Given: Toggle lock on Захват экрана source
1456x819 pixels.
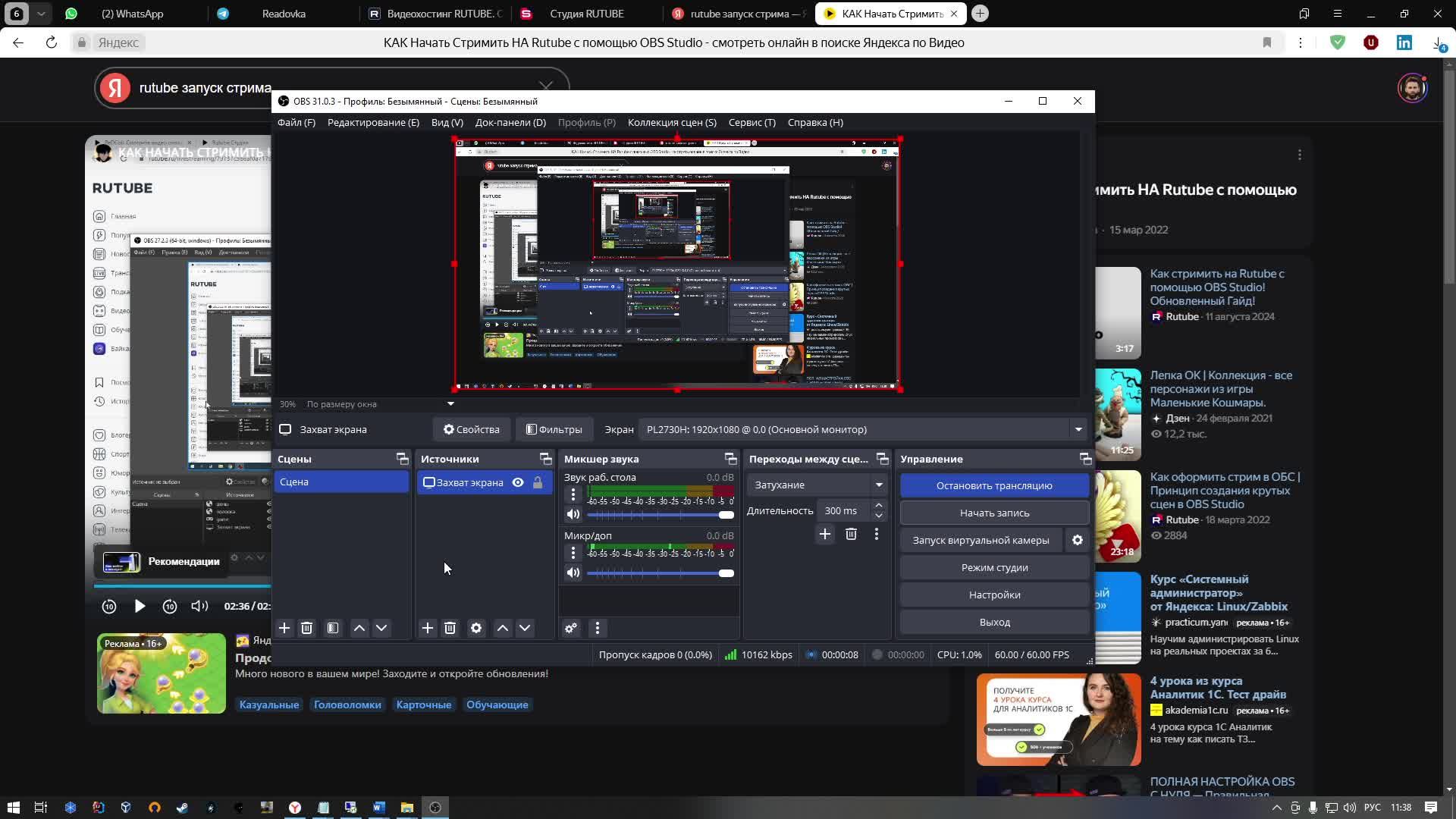Looking at the screenshot, I should pos(538,482).
